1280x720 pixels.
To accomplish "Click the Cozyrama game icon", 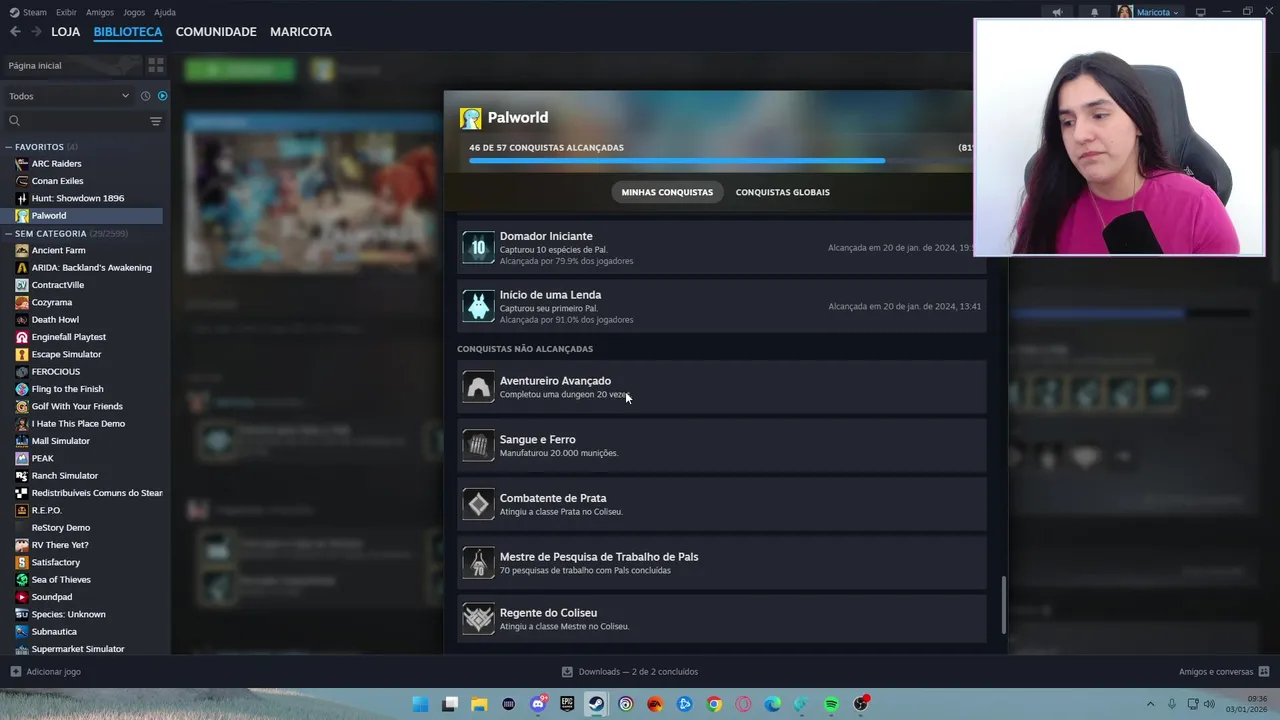I will pos(22,302).
